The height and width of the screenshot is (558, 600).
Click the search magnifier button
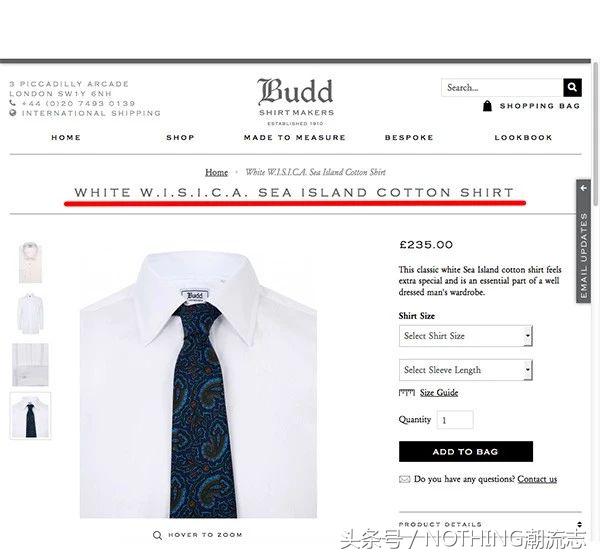coord(572,88)
